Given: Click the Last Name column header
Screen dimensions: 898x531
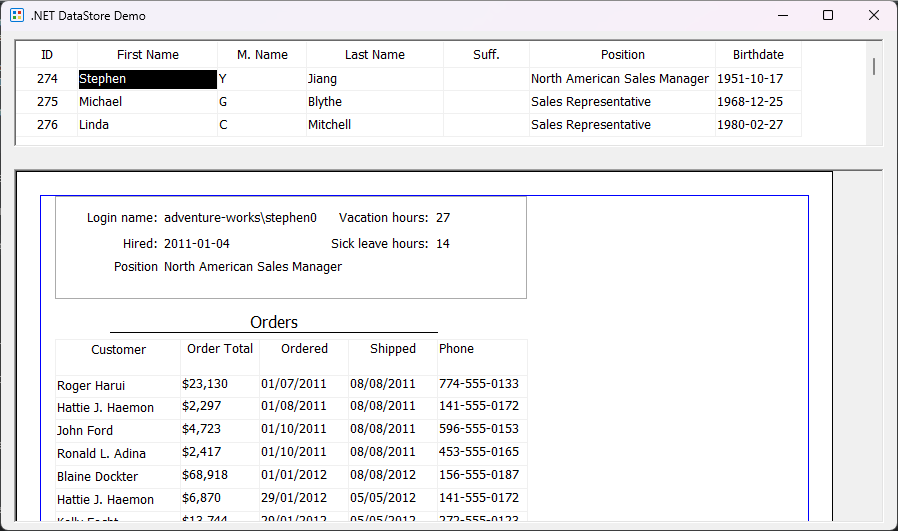Looking at the screenshot, I should [x=375, y=55].
